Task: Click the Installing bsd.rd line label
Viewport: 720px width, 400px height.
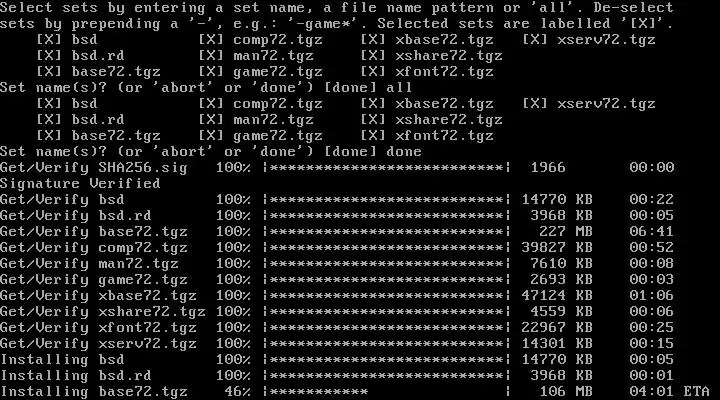Action: 76,376
